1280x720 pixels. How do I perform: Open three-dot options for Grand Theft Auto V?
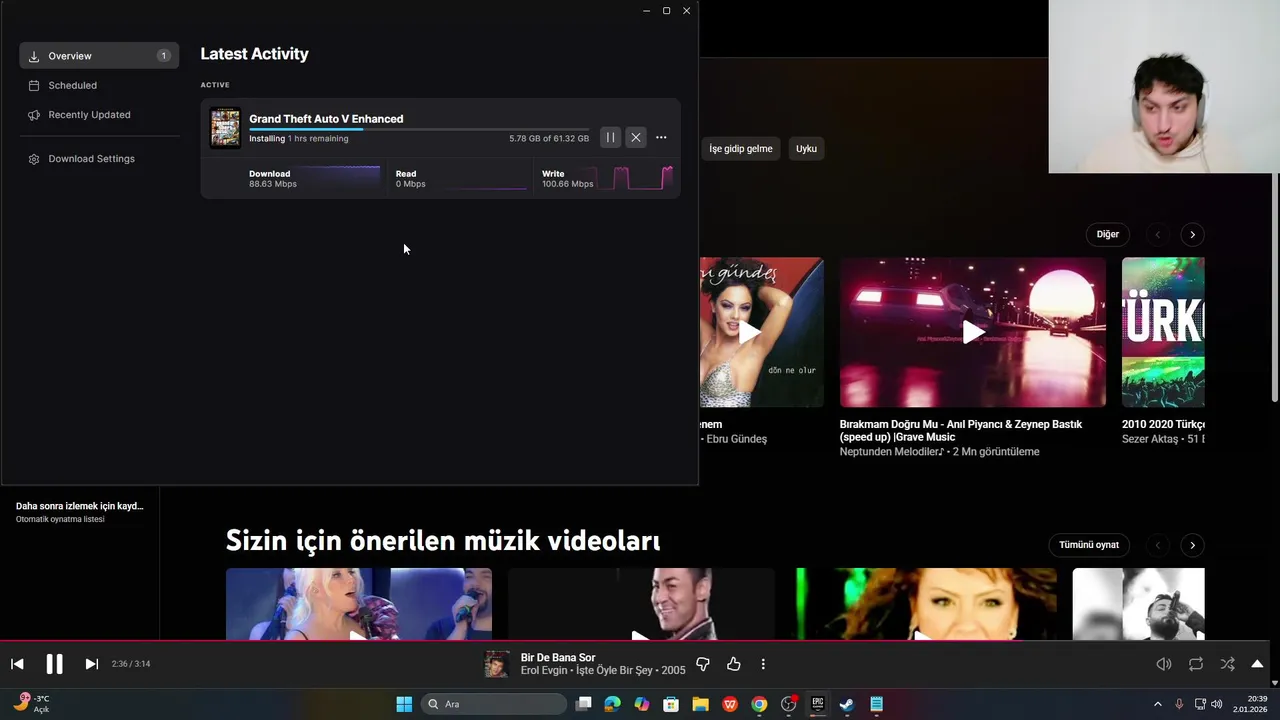click(661, 137)
